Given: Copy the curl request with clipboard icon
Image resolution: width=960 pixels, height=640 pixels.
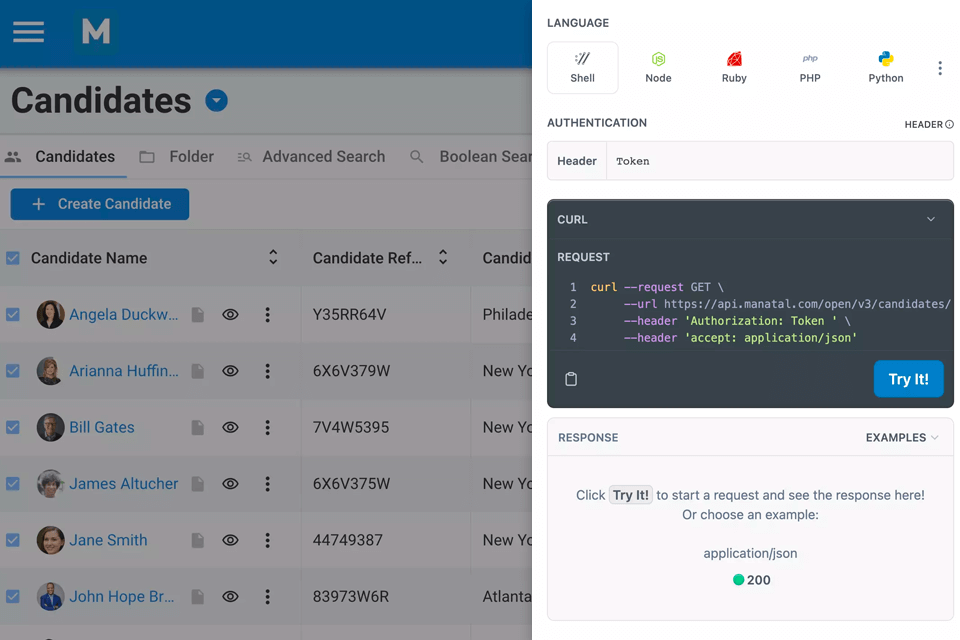Looking at the screenshot, I should [x=571, y=379].
